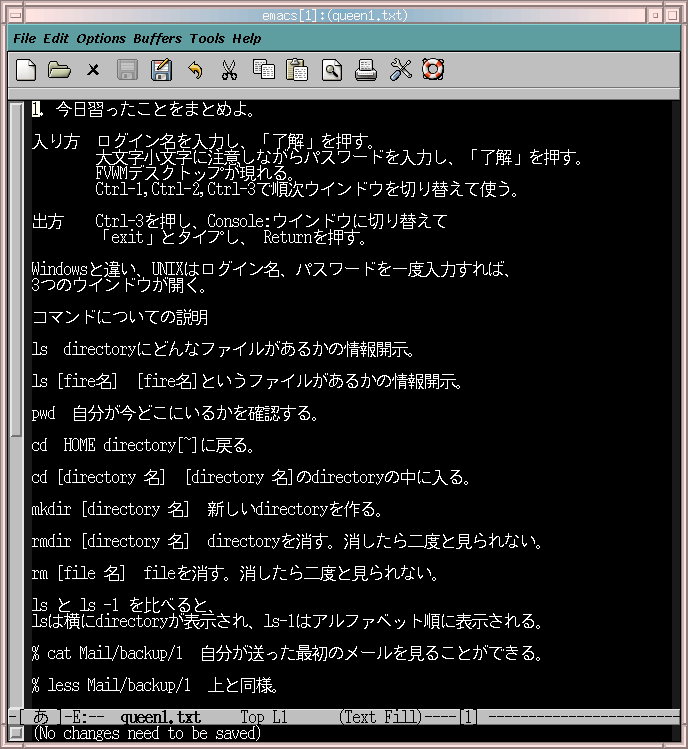This screenshot has width=688, height=749.
Task: Click the vertical scrollbar thumb at left
Action: pyautogui.click(x=16, y=269)
